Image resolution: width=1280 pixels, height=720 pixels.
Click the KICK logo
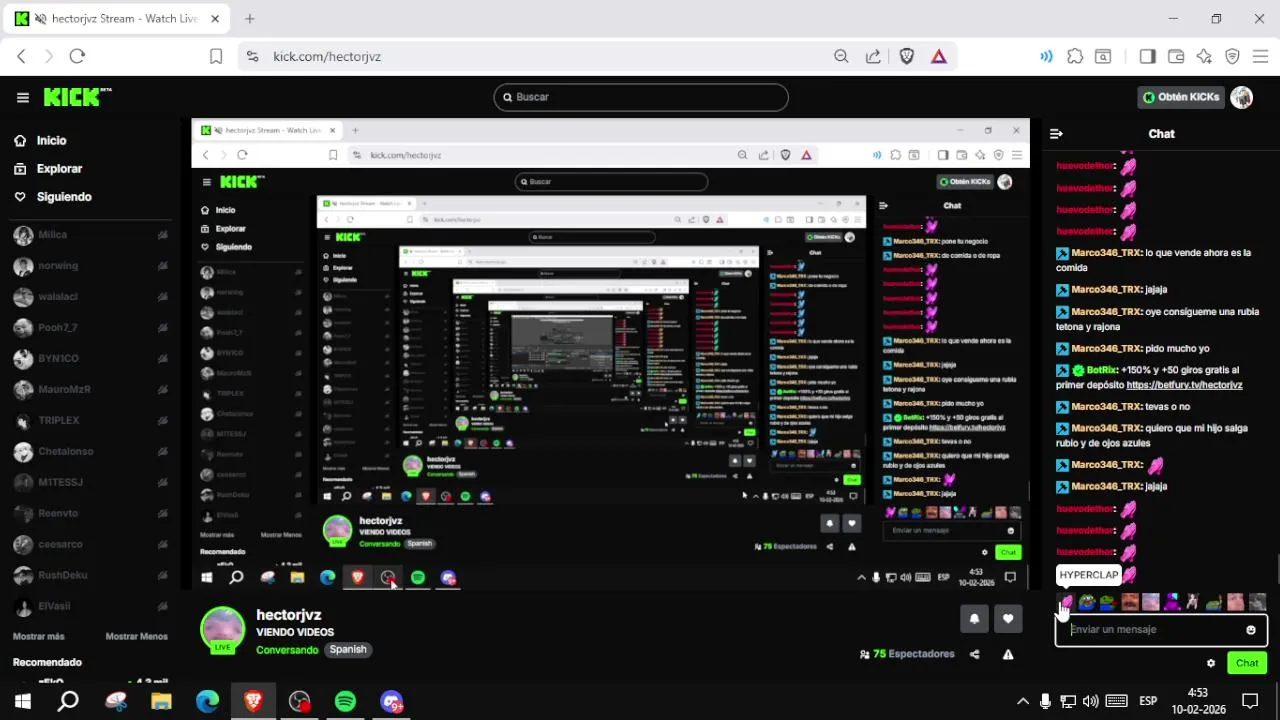click(x=77, y=97)
